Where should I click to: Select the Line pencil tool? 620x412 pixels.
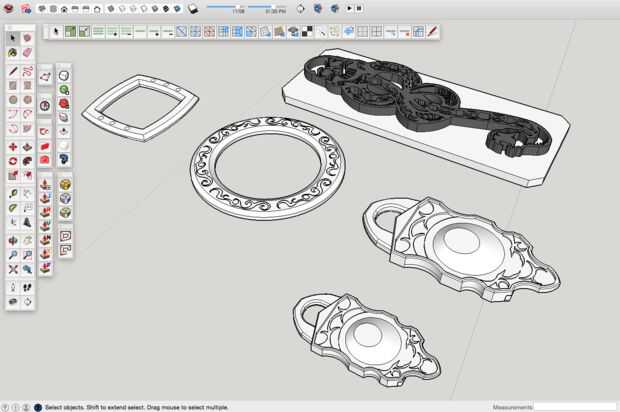click(13, 71)
